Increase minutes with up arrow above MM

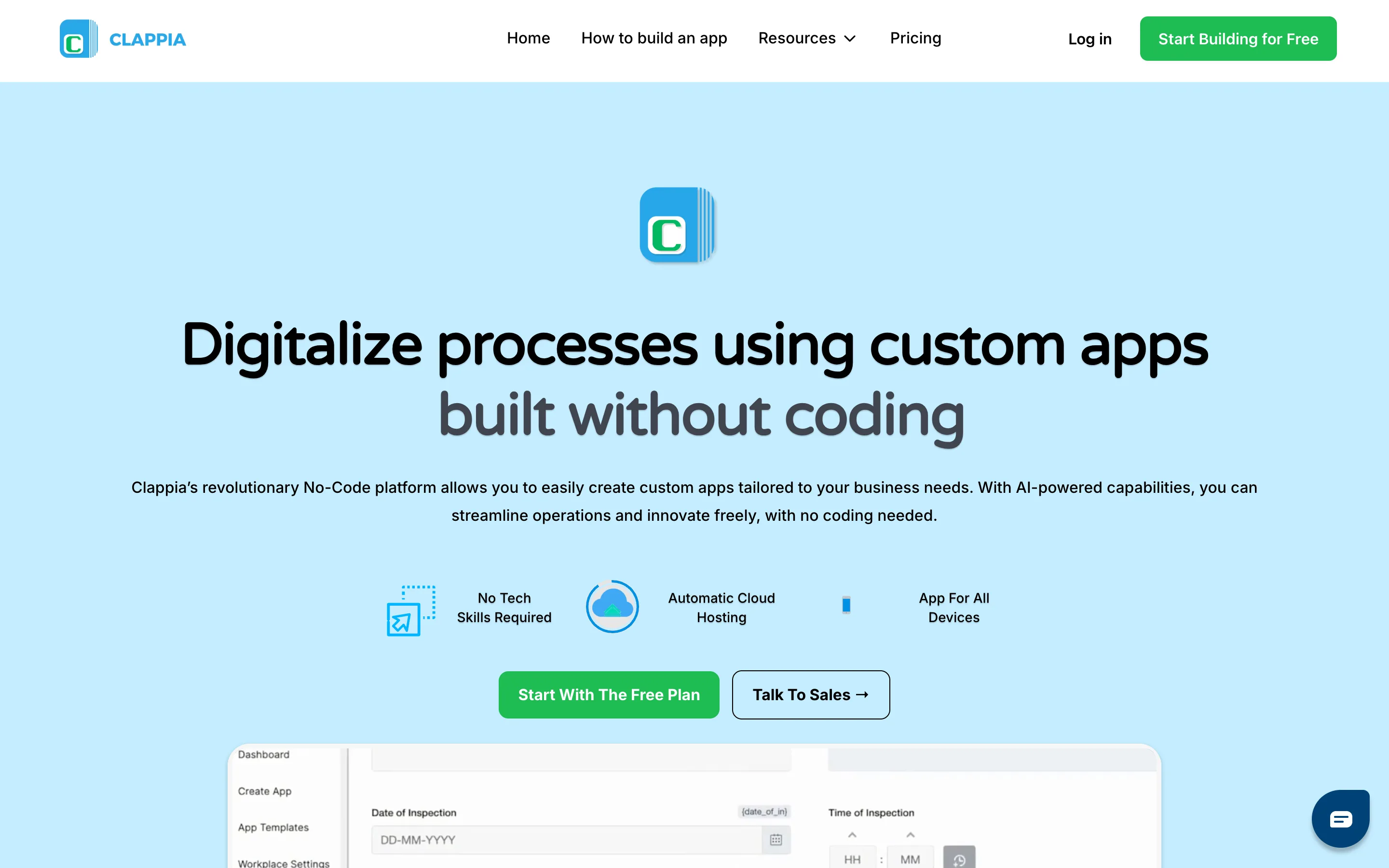click(910, 835)
